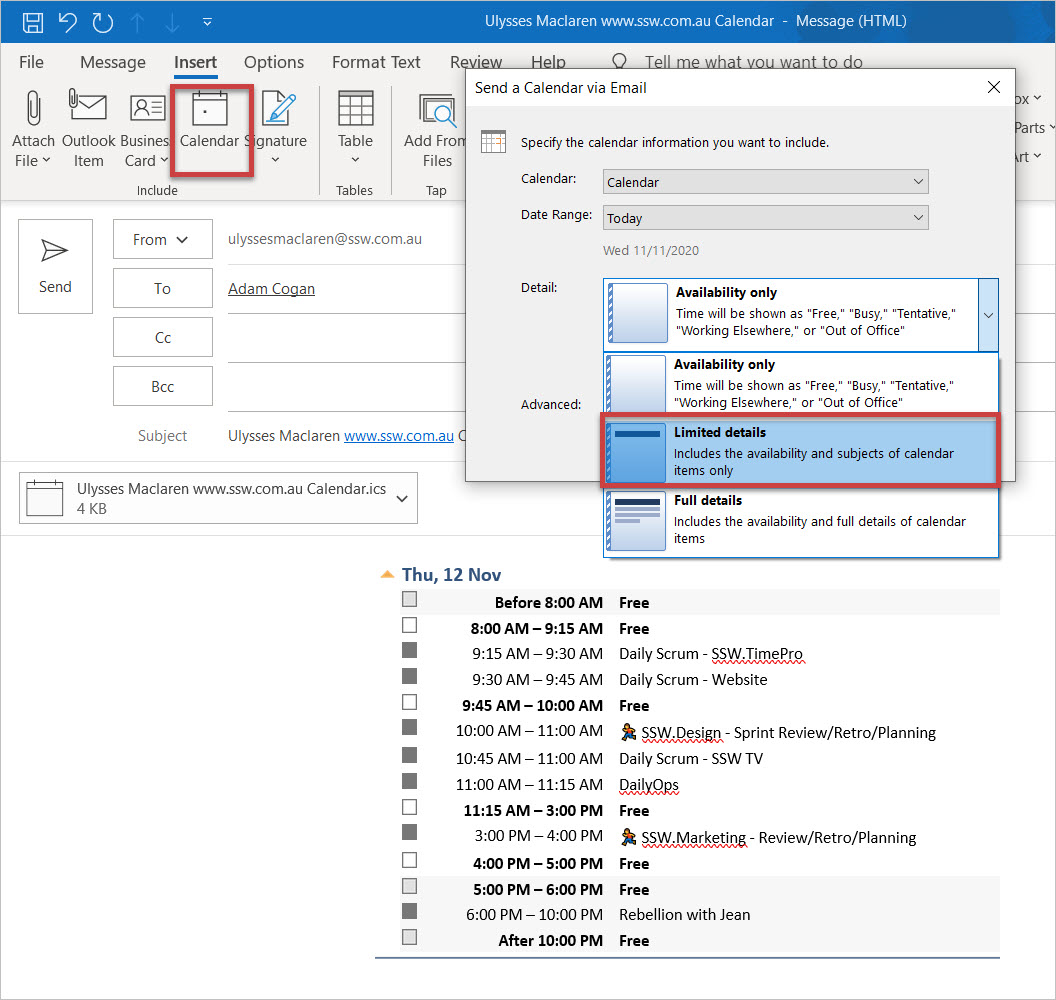
Task: Open the Signature pen icon
Action: click(276, 108)
